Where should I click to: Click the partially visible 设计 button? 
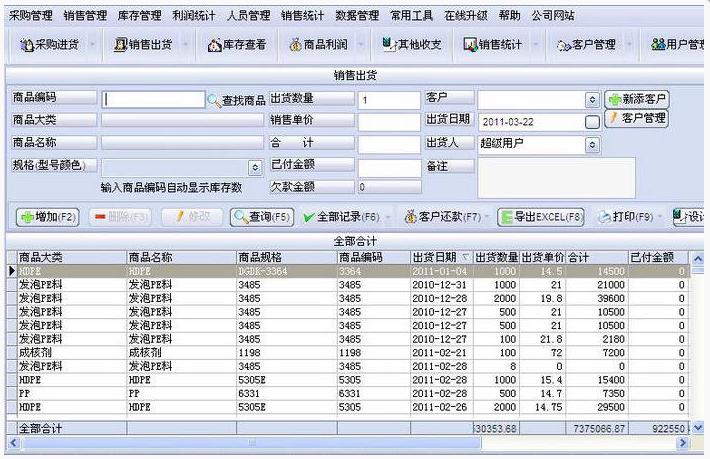[x=688, y=217]
